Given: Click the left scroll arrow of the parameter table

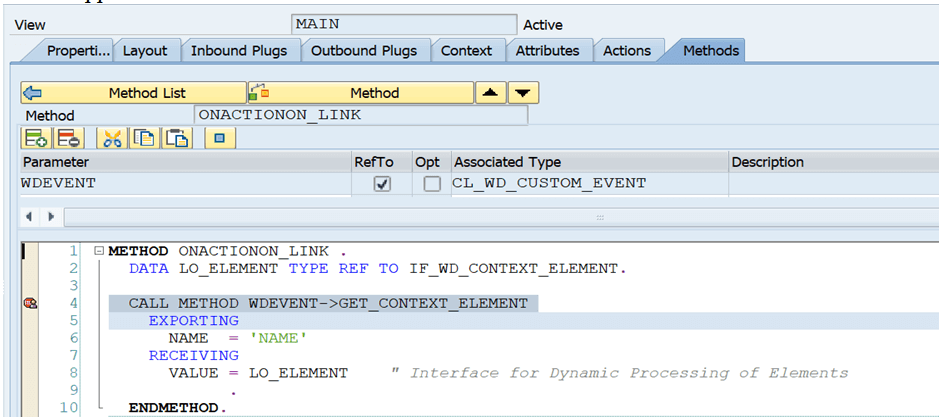Looking at the screenshot, I should coord(28,216).
